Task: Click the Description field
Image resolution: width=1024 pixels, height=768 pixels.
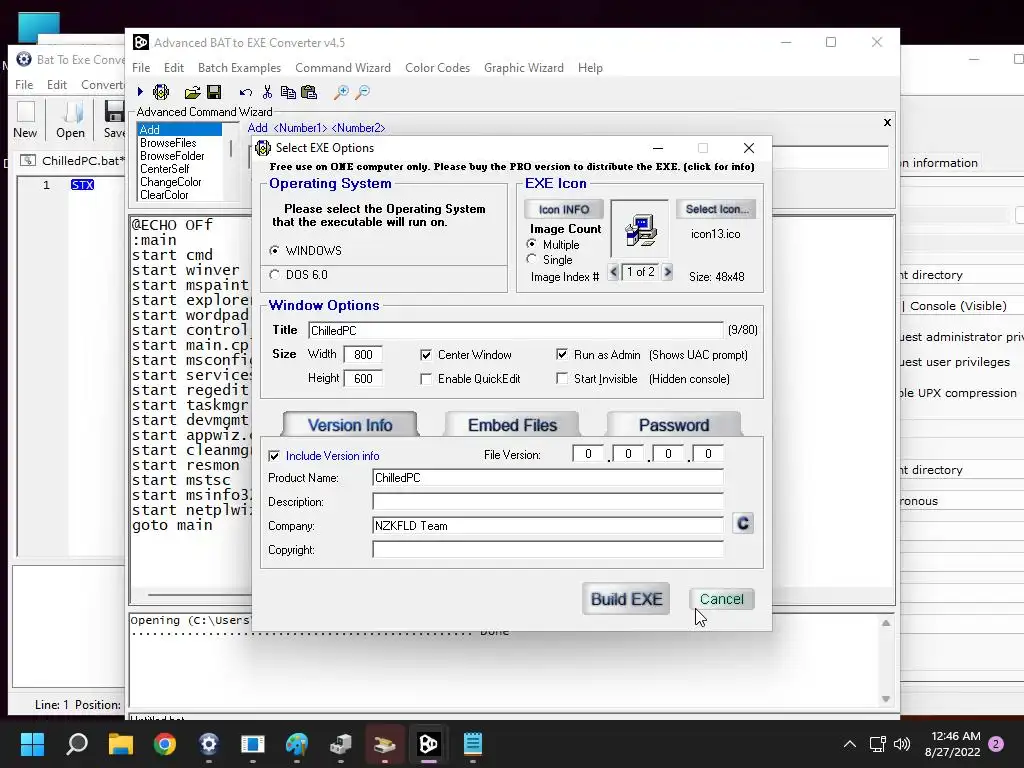Action: point(548,502)
